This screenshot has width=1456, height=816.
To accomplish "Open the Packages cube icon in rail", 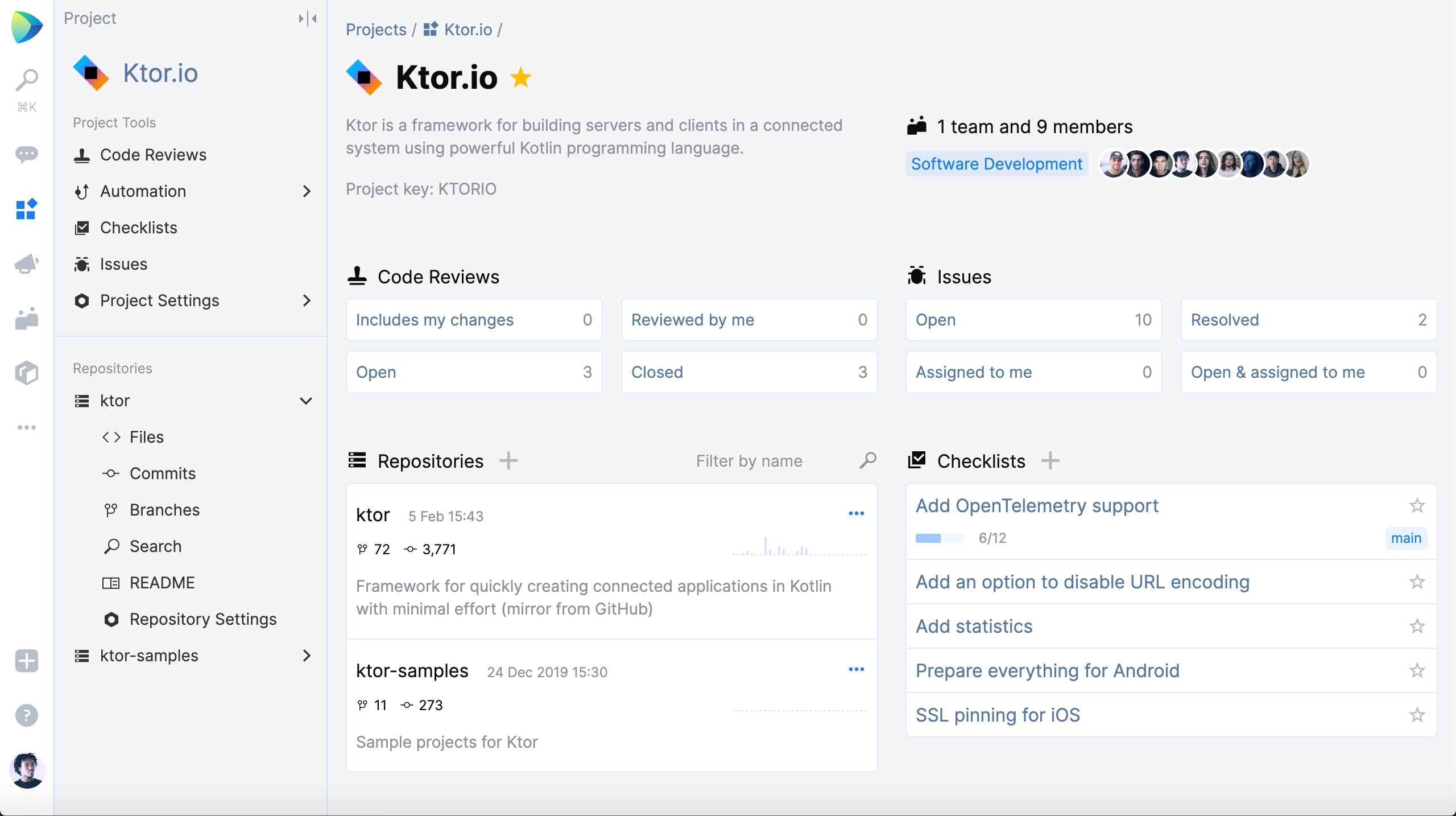I will [27, 373].
